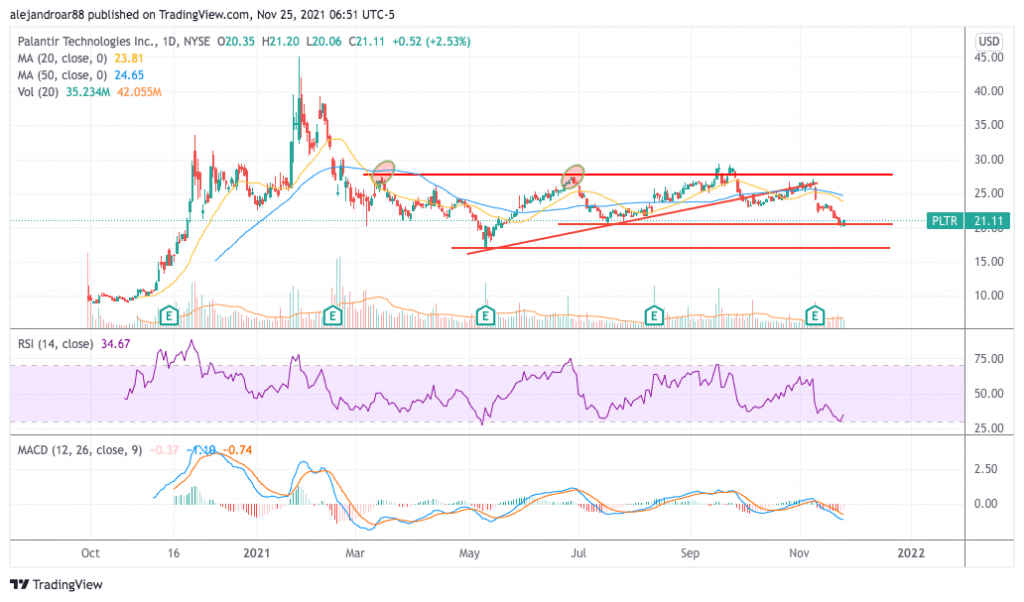Click the RSI 25.00 axis label
Screen dimensions: 1024x602
989,428
